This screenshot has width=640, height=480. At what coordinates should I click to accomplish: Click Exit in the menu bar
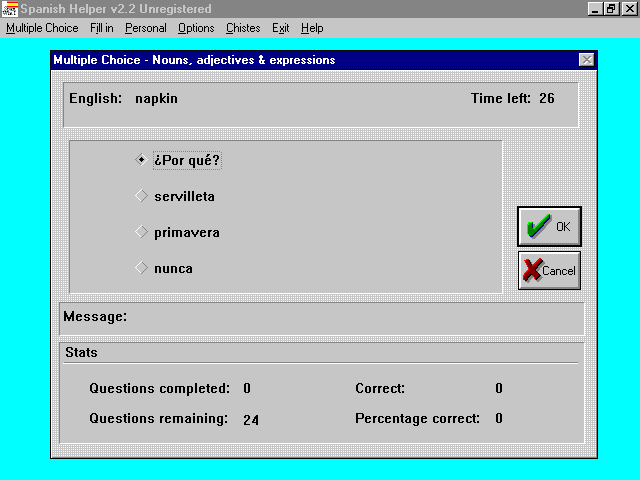pos(280,28)
